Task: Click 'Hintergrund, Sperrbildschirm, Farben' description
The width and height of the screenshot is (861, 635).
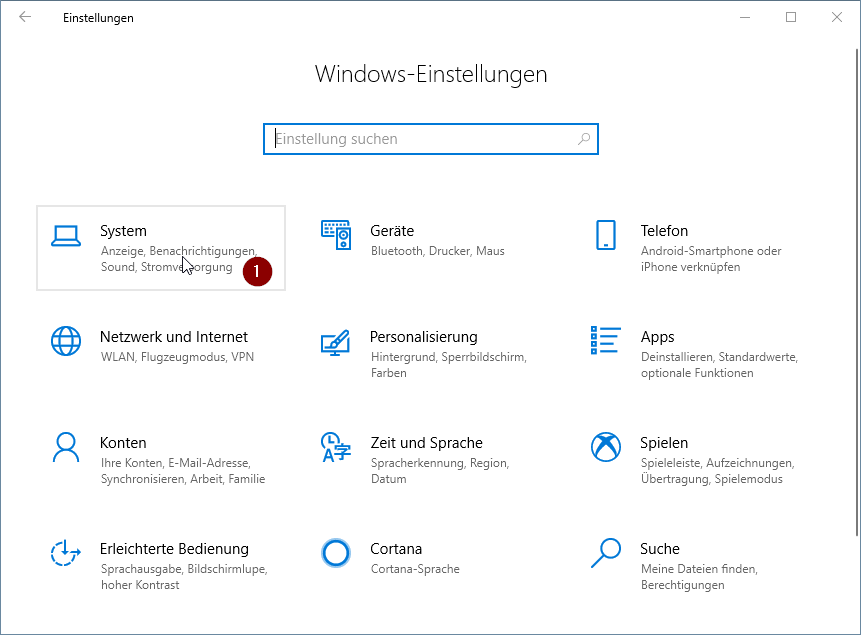Action: tap(449, 365)
